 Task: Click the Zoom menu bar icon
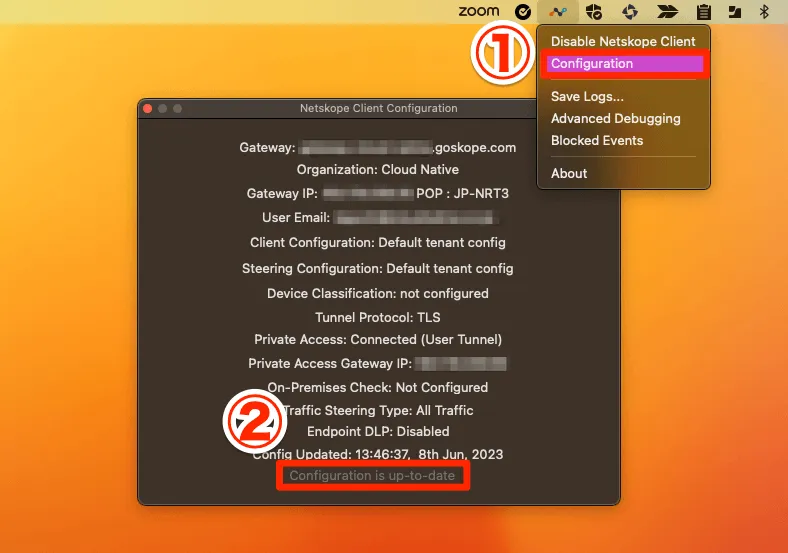click(x=478, y=11)
